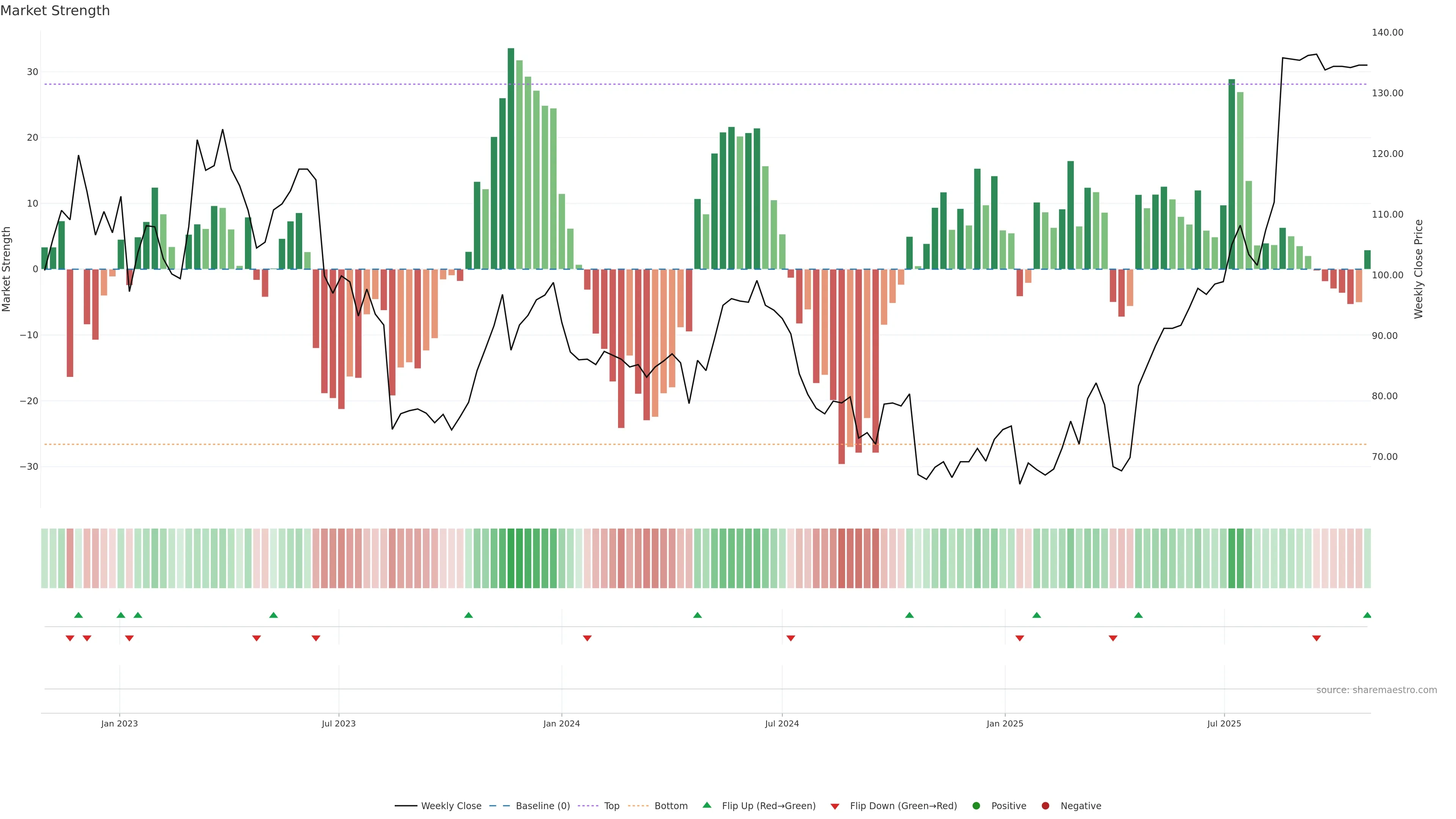This screenshot has height=819, width=1456.
Task: Click flip-down marker just after Jan 2024
Action: click(x=587, y=638)
